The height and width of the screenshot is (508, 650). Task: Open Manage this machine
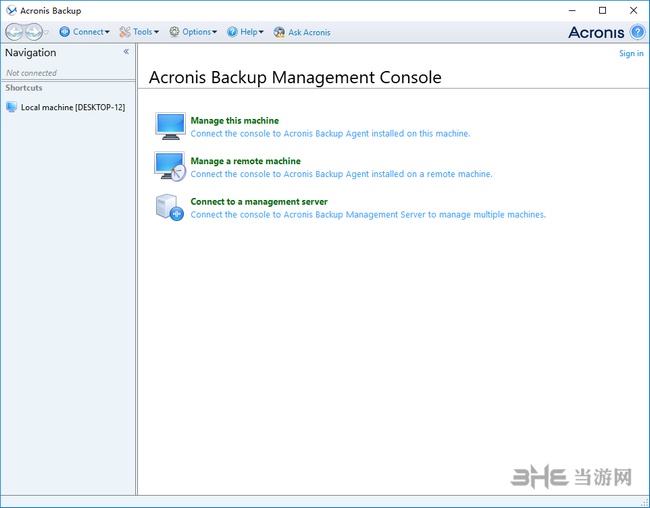click(235, 121)
